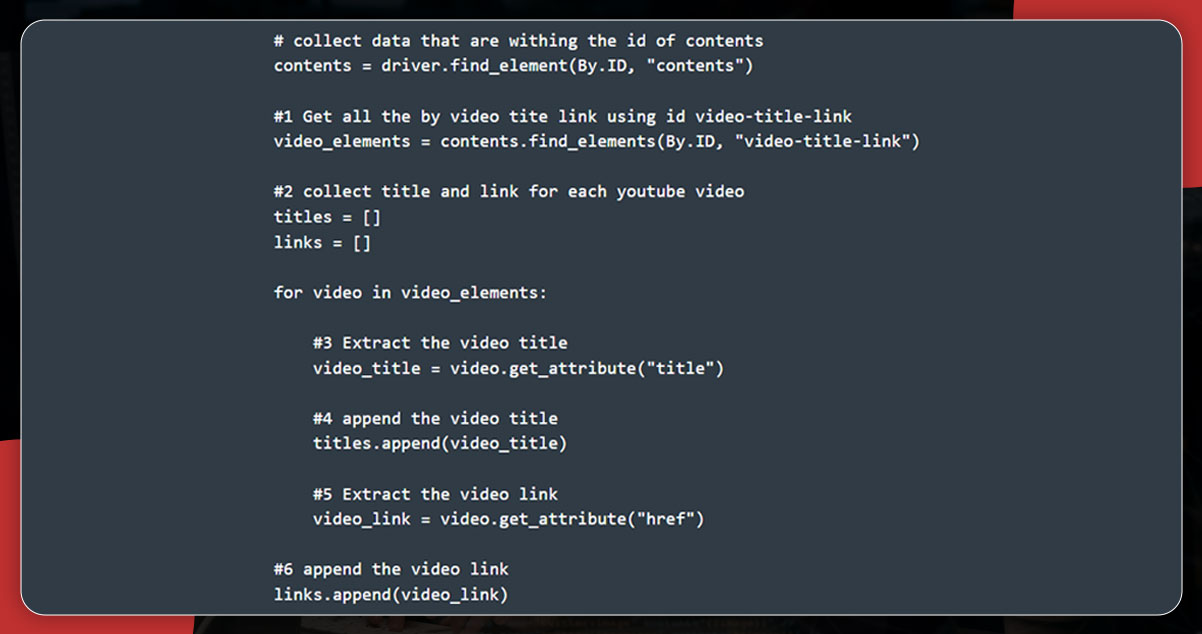Click the for video in video_elements loop line
This screenshot has height=634, width=1202.
[x=410, y=292]
